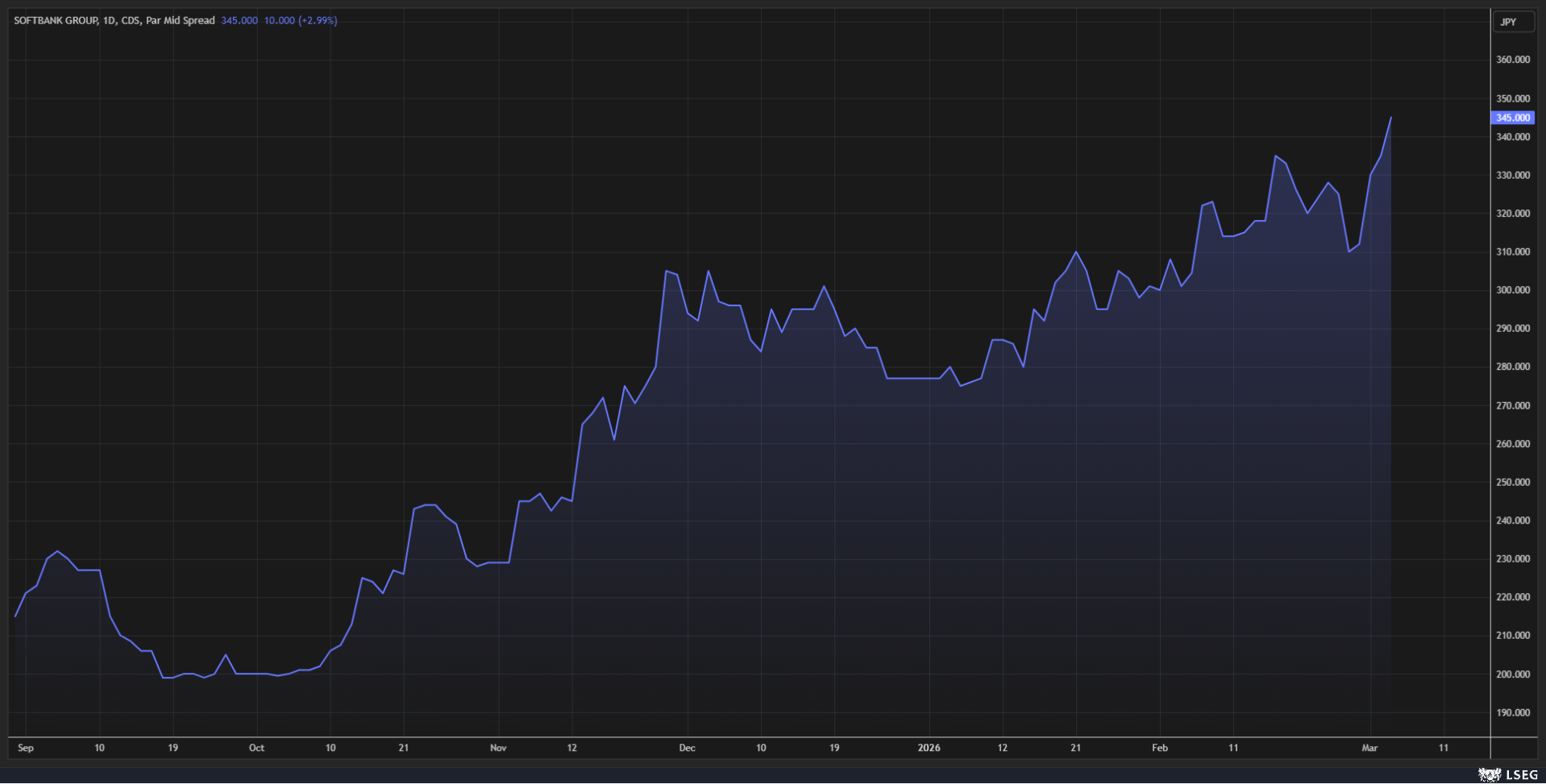Select the 2026 year label on time axis
The width and height of the screenshot is (1546, 784).
pos(929,748)
